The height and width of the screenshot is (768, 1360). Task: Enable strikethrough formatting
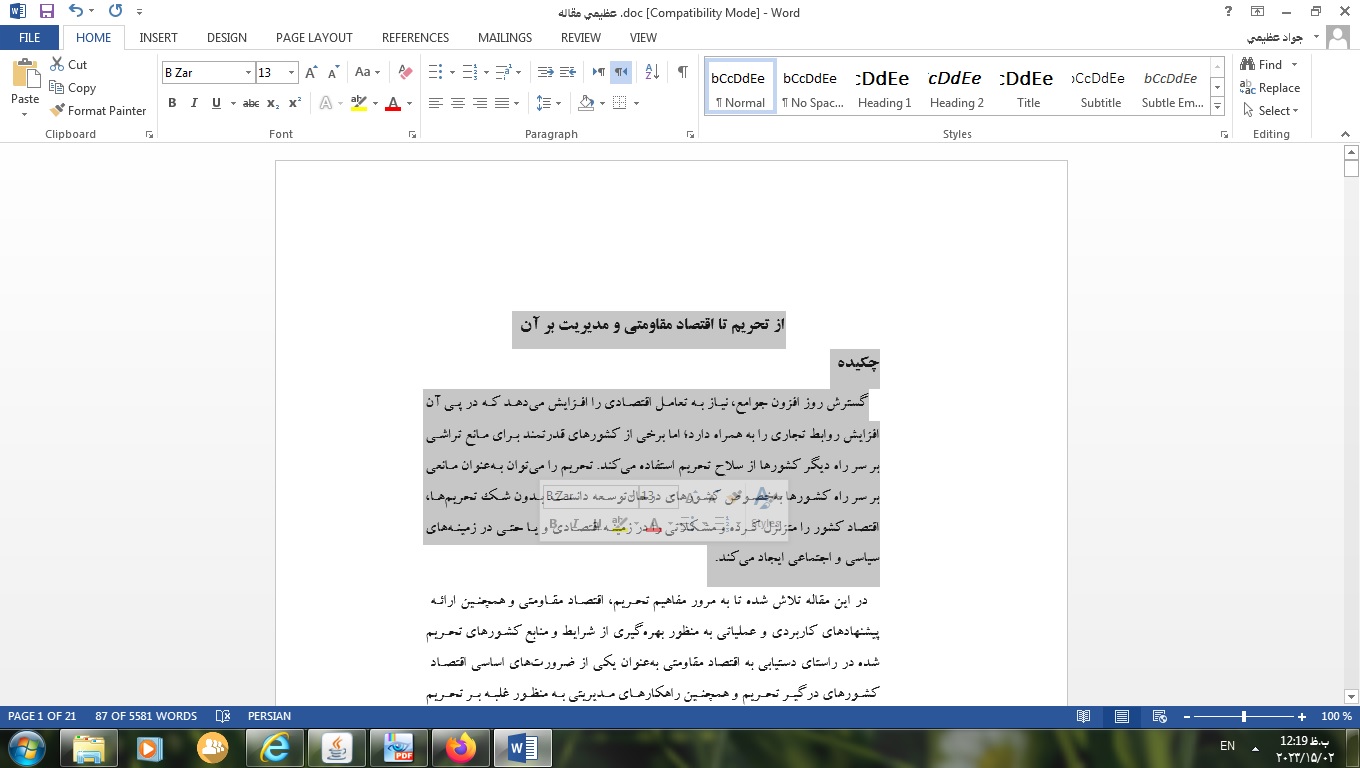point(252,103)
